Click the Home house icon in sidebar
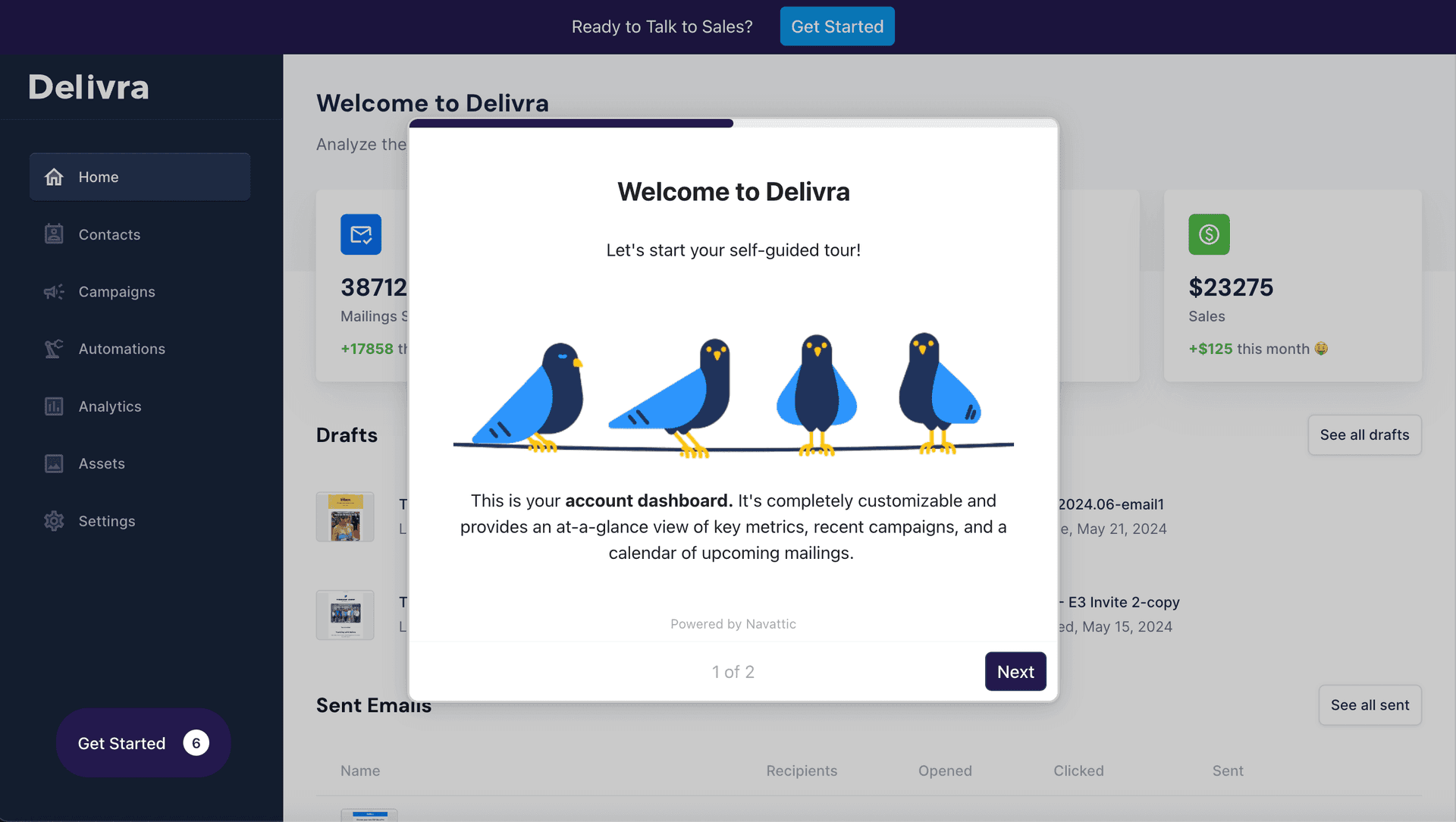1456x822 pixels. tap(54, 177)
